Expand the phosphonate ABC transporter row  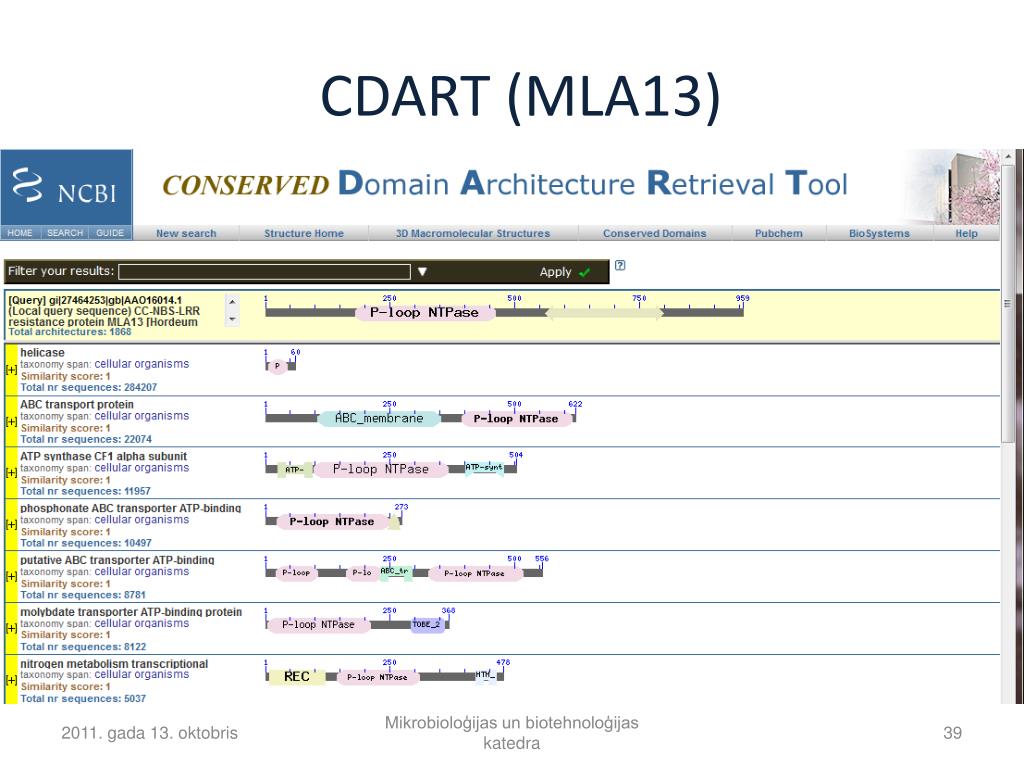(x=11, y=524)
